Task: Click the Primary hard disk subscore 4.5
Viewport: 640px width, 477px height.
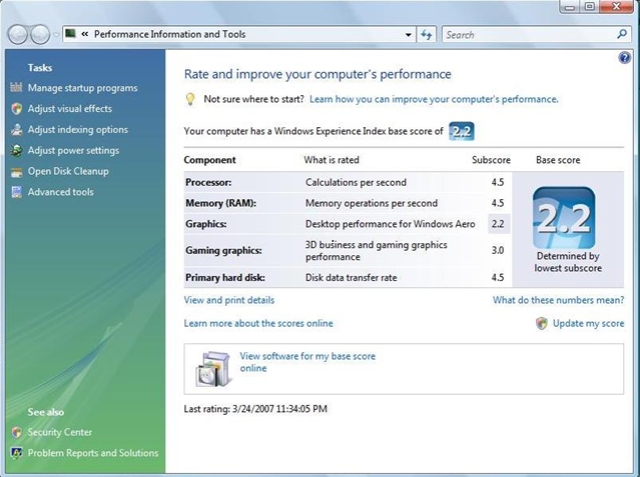Action: point(498,278)
